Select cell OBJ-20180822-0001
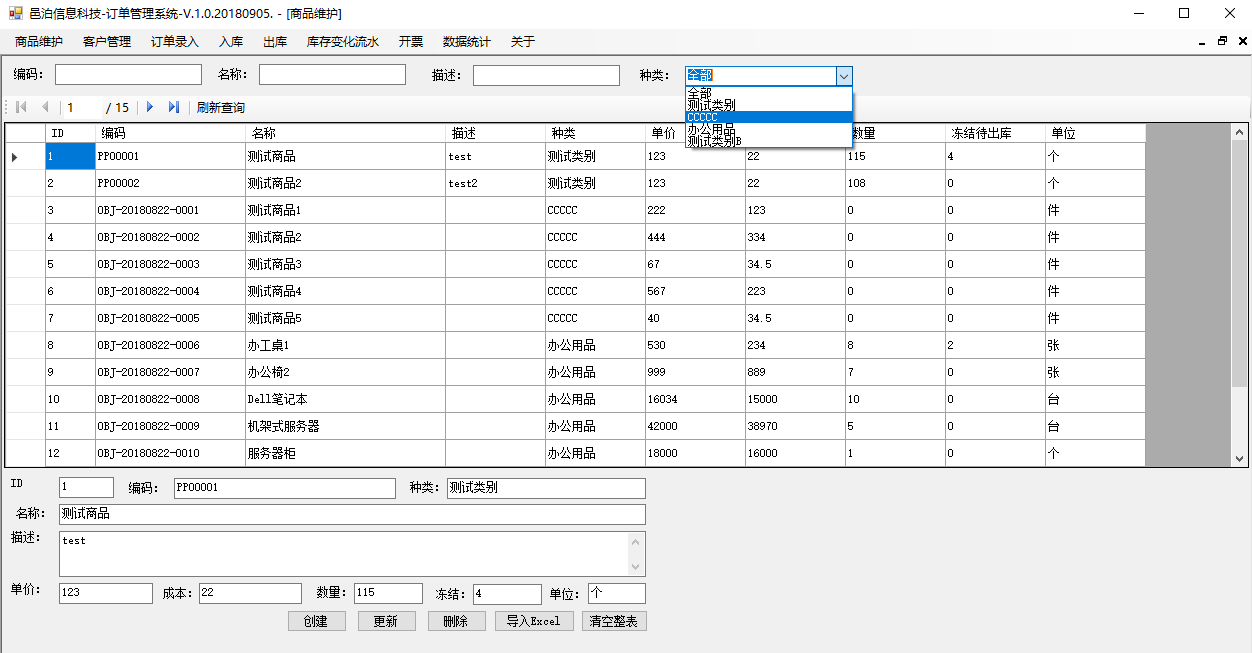The image size is (1252, 653). click(x=170, y=210)
